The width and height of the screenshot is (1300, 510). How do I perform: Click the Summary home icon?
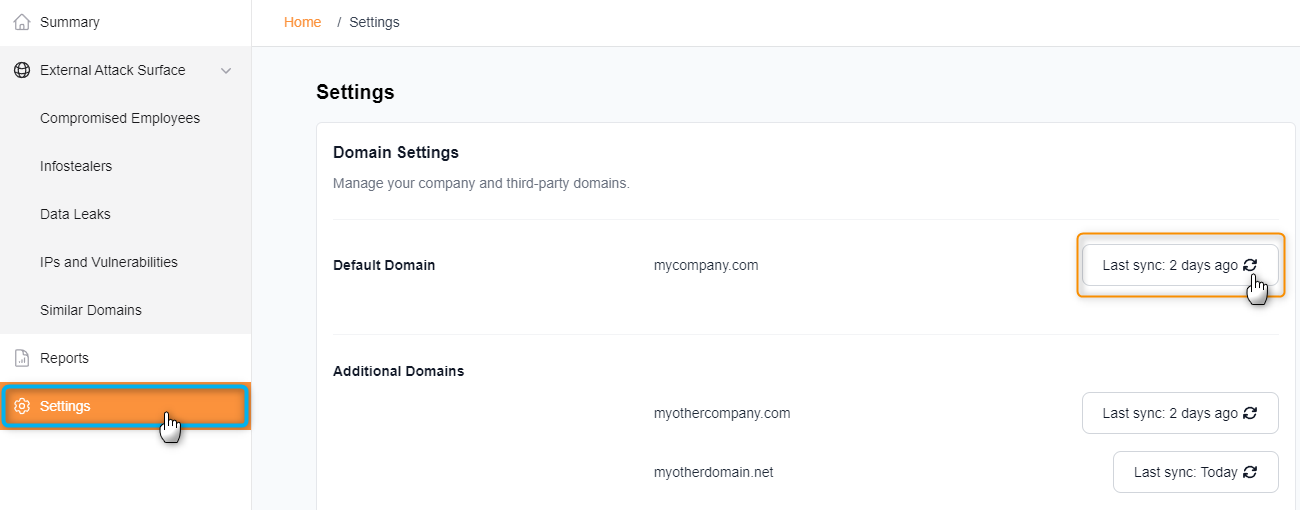pyautogui.click(x=22, y=22)
